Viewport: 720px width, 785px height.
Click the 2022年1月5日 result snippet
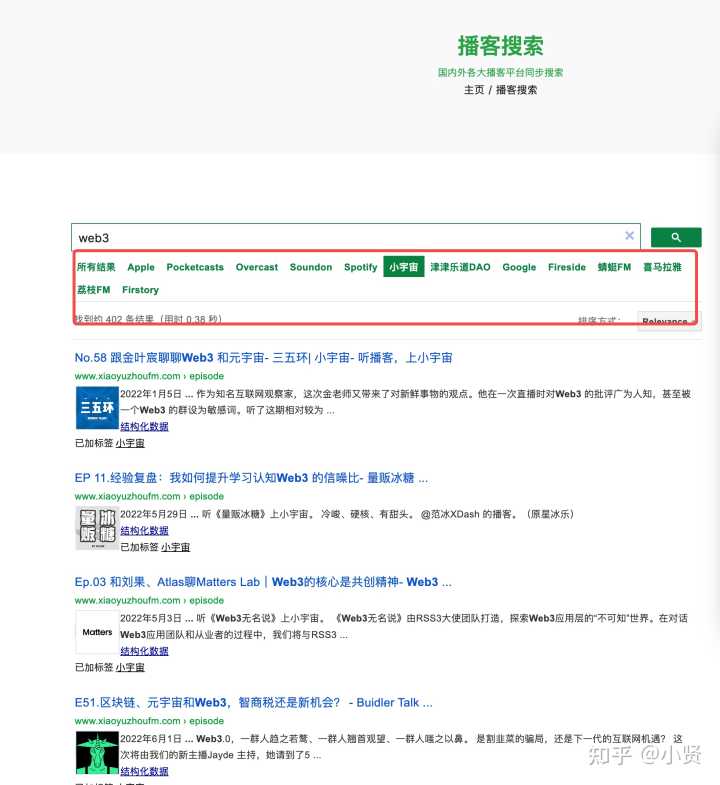(x=405, y=402)
